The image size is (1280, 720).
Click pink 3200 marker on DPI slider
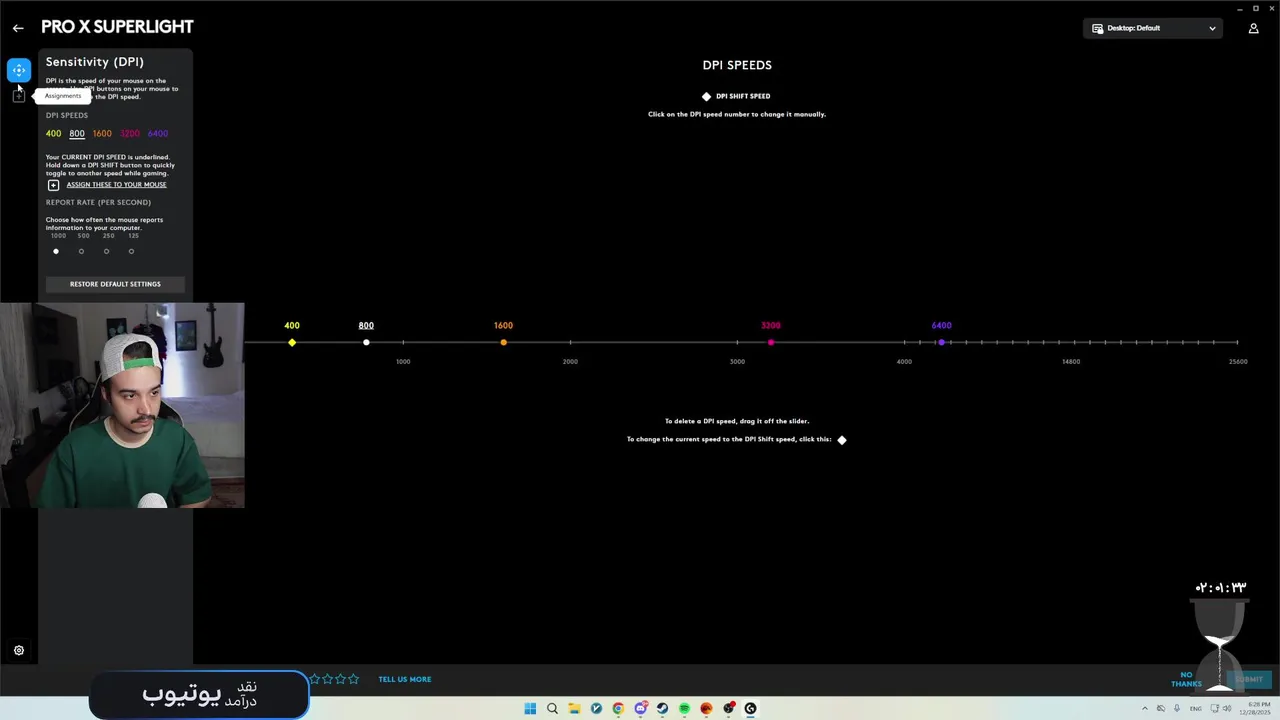(x=771, y=343)
